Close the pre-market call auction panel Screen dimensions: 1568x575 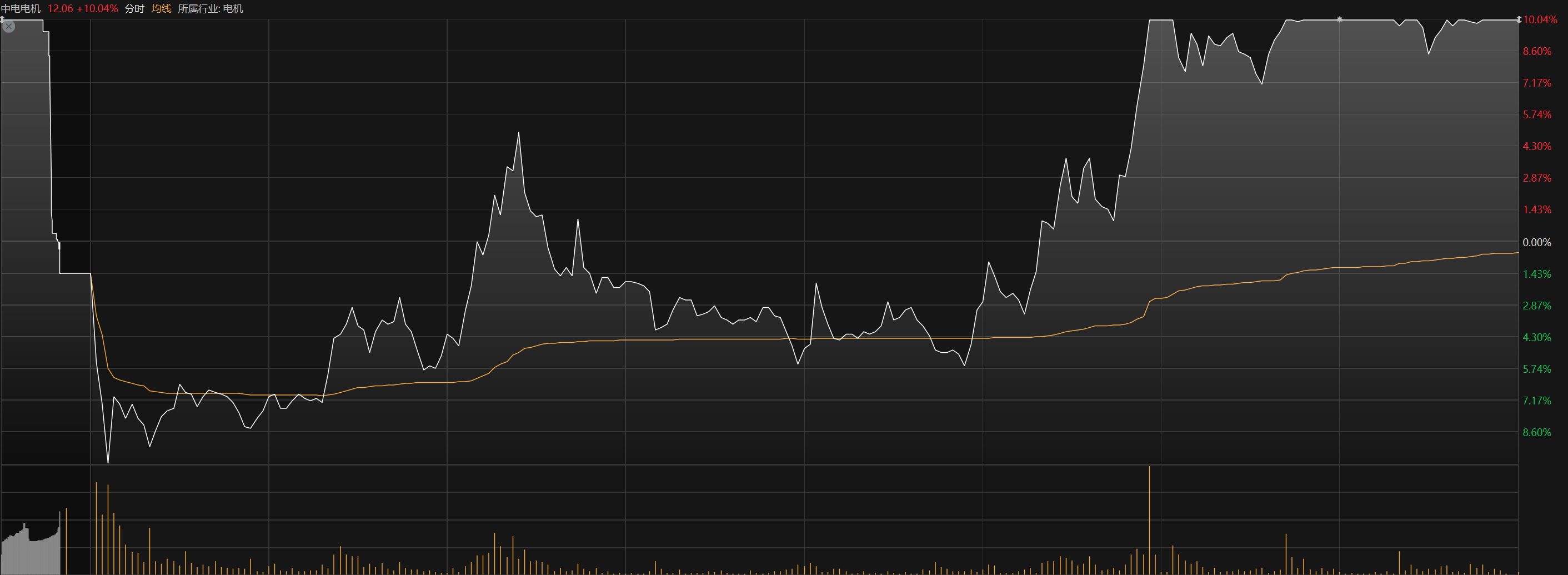click(x=8, y=26)
